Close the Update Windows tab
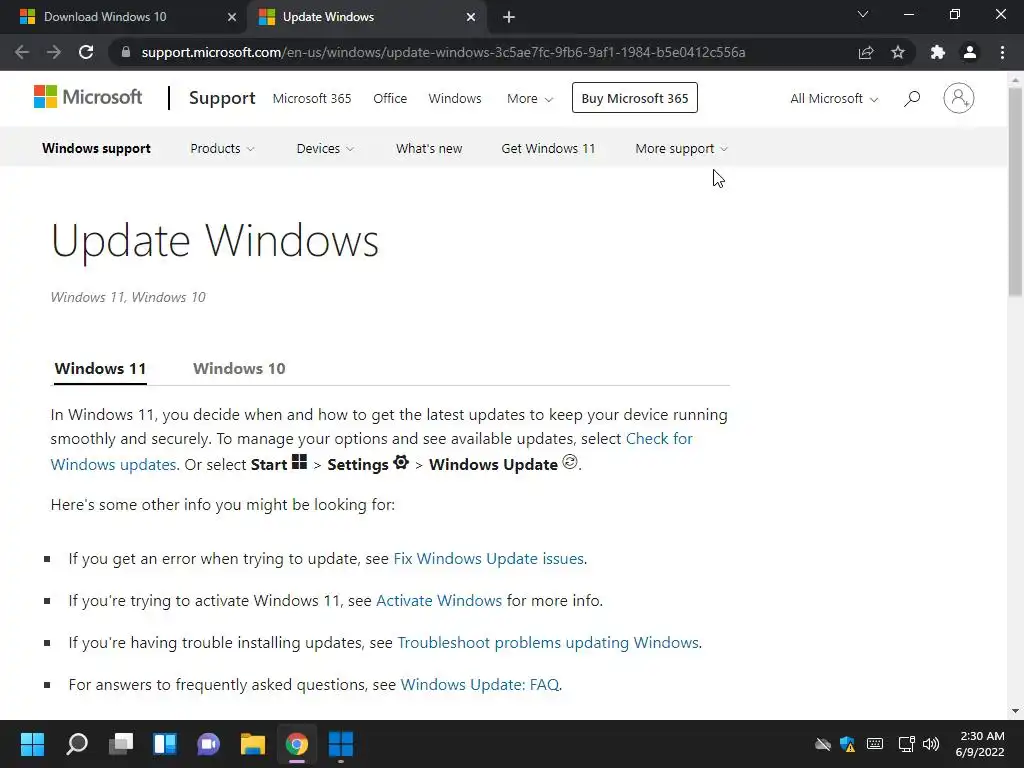1024x768 pixels. click(x=470, y=17)
